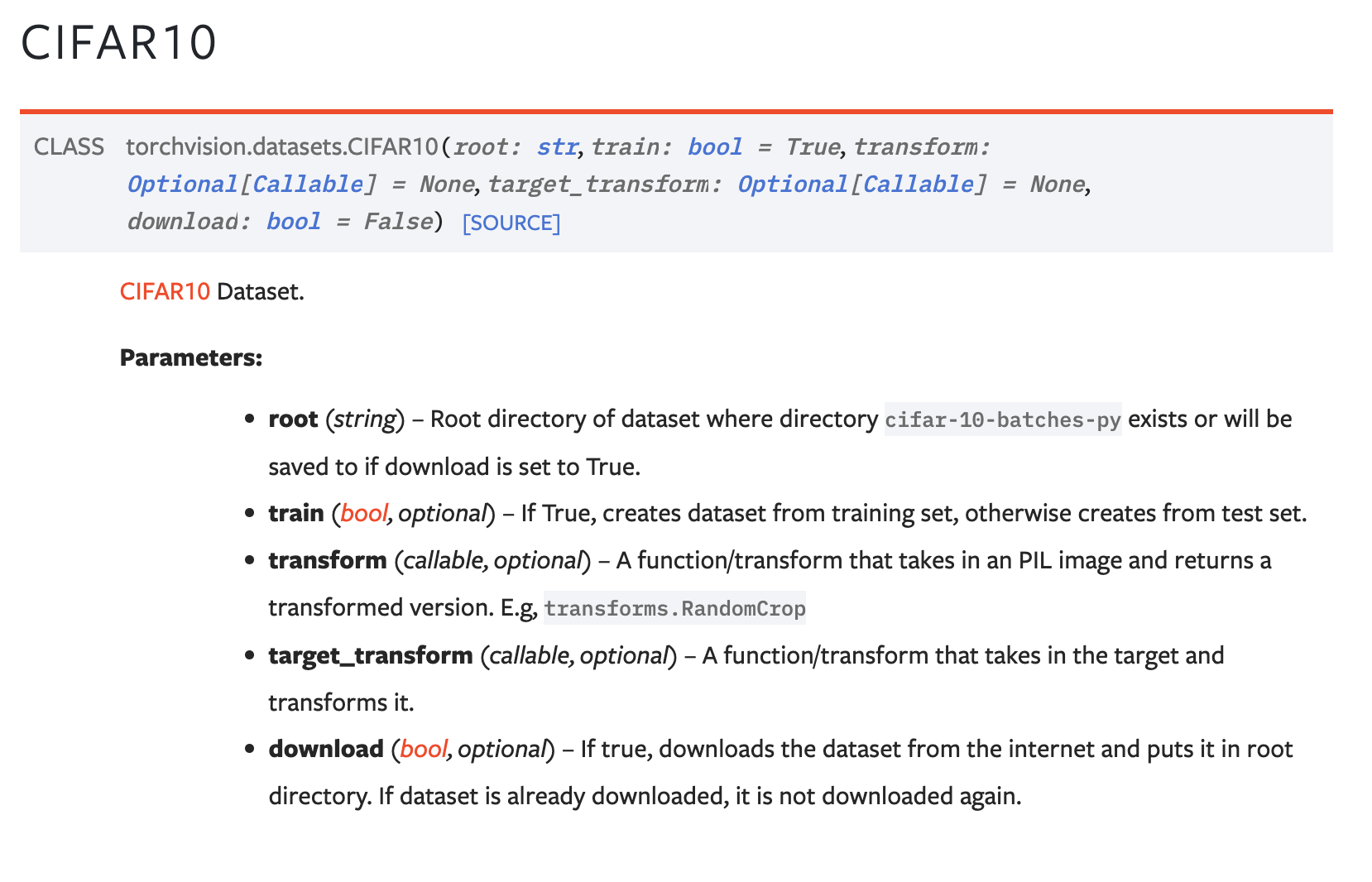The image size is (1372, 882).
Task: Click bool type after download in signature
Action: (293, 221)
